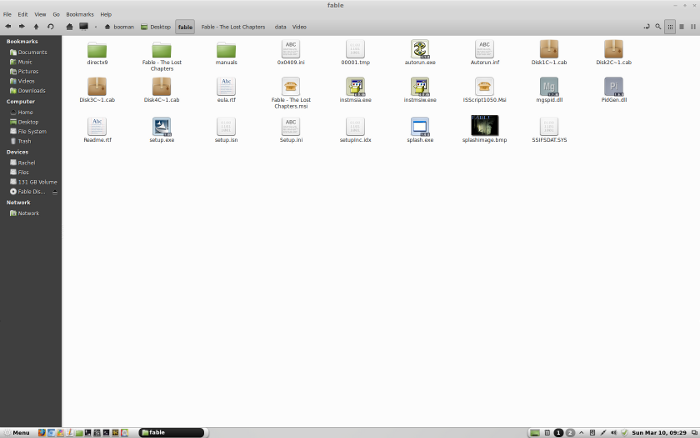This screenshot has width=700, height=438.
Task: Collapse the Network sidebar section heading
Action: pyautogui.click(x=18, y=202)
